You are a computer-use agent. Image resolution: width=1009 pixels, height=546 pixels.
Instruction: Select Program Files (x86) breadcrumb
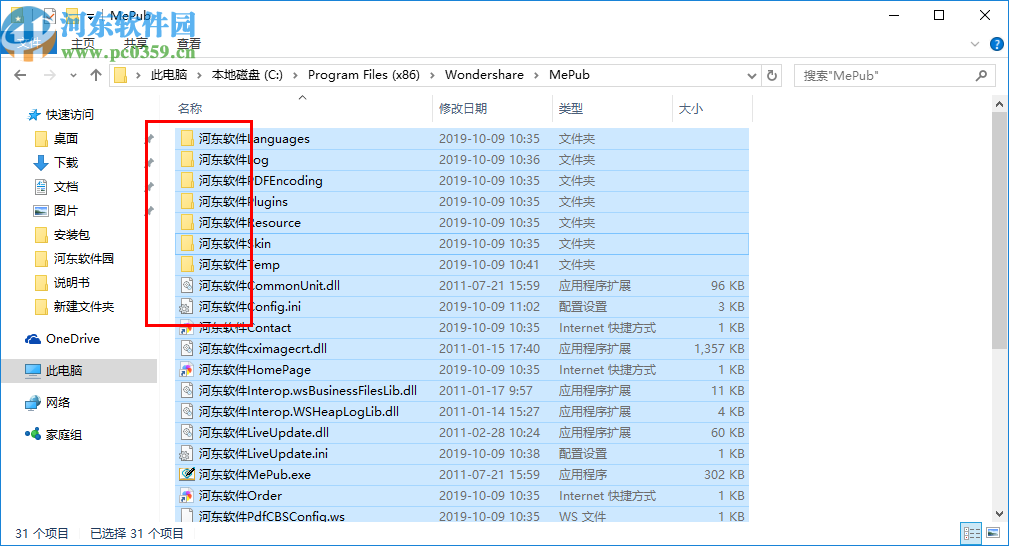click(364, 75)
